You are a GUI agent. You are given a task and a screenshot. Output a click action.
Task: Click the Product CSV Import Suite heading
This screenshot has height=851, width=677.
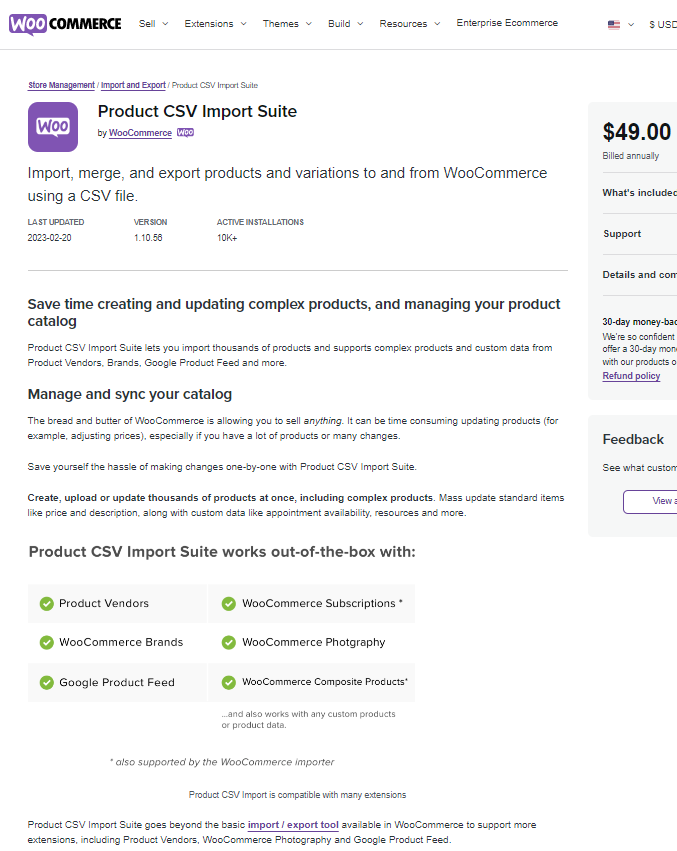(197, 111)
